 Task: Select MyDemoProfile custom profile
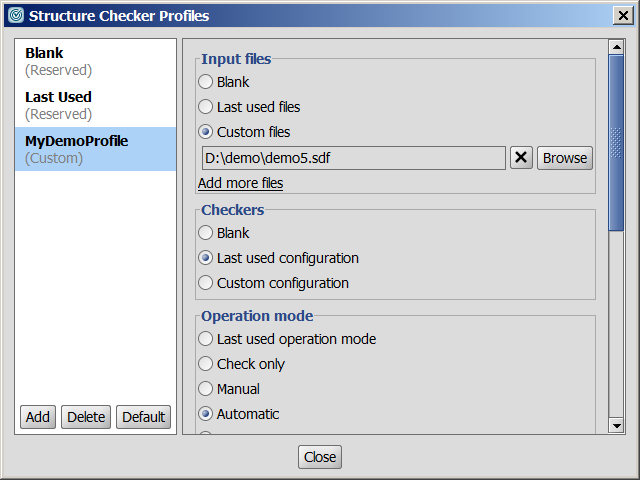(x=77, y=149)
